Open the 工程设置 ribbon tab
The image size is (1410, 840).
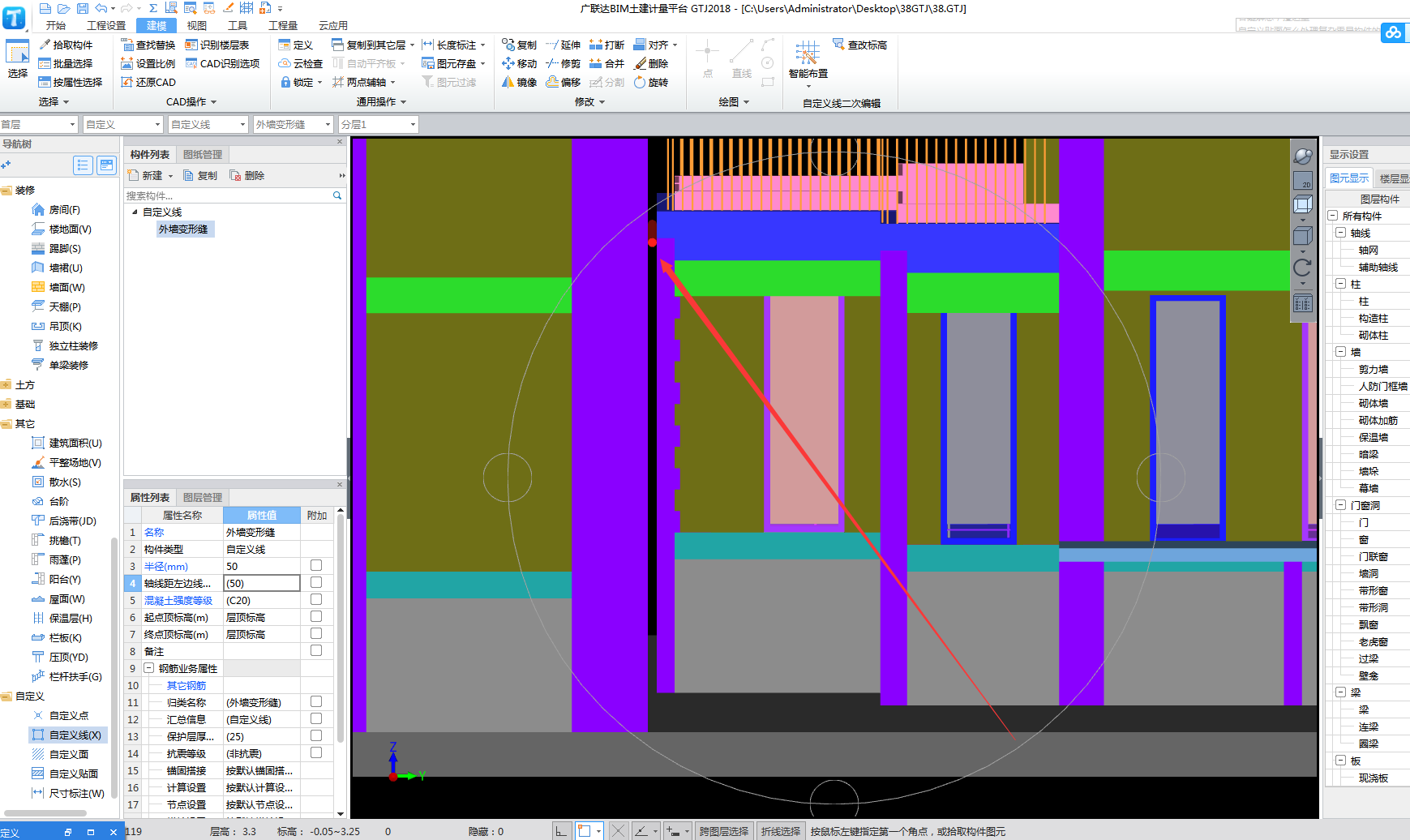tap(106, 25)
